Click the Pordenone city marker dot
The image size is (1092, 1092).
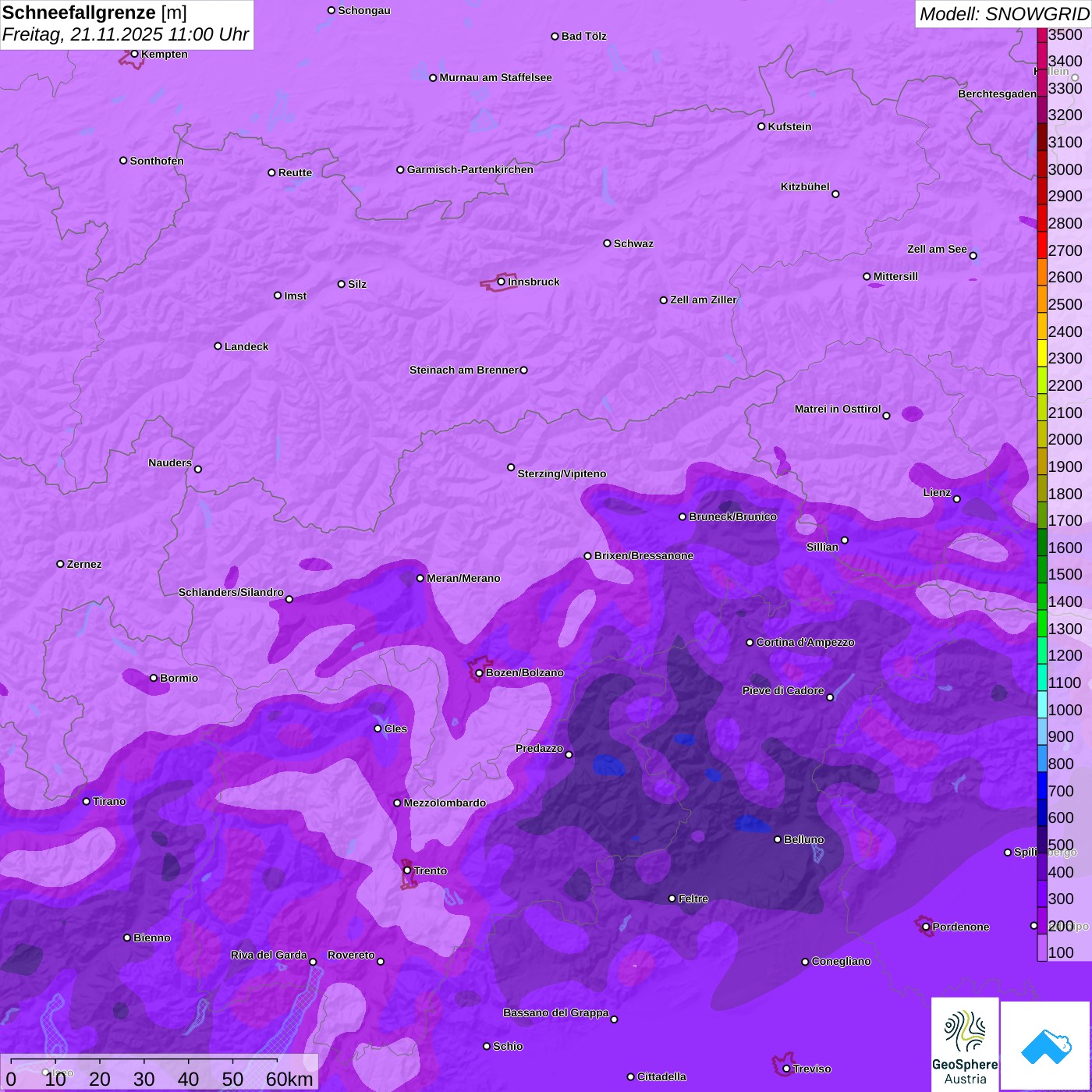(x=926, y=927)
